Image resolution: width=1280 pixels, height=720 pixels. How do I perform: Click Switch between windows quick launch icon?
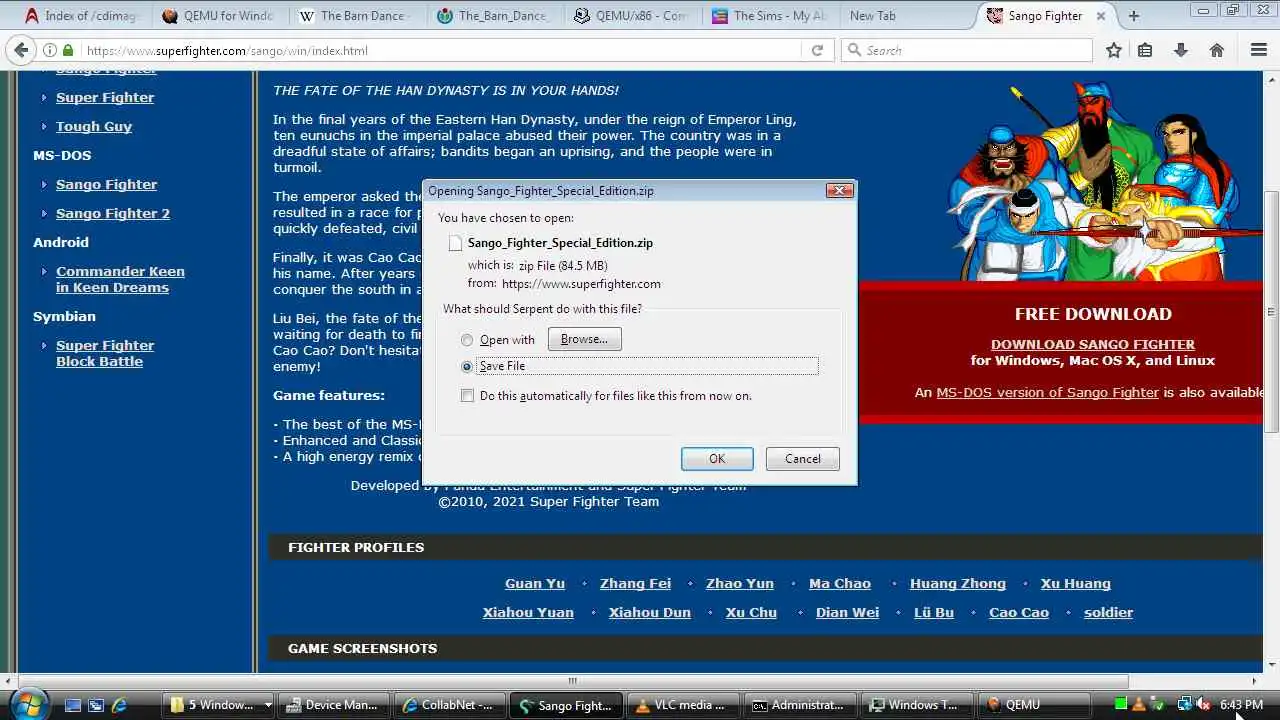tap(96, 705)
